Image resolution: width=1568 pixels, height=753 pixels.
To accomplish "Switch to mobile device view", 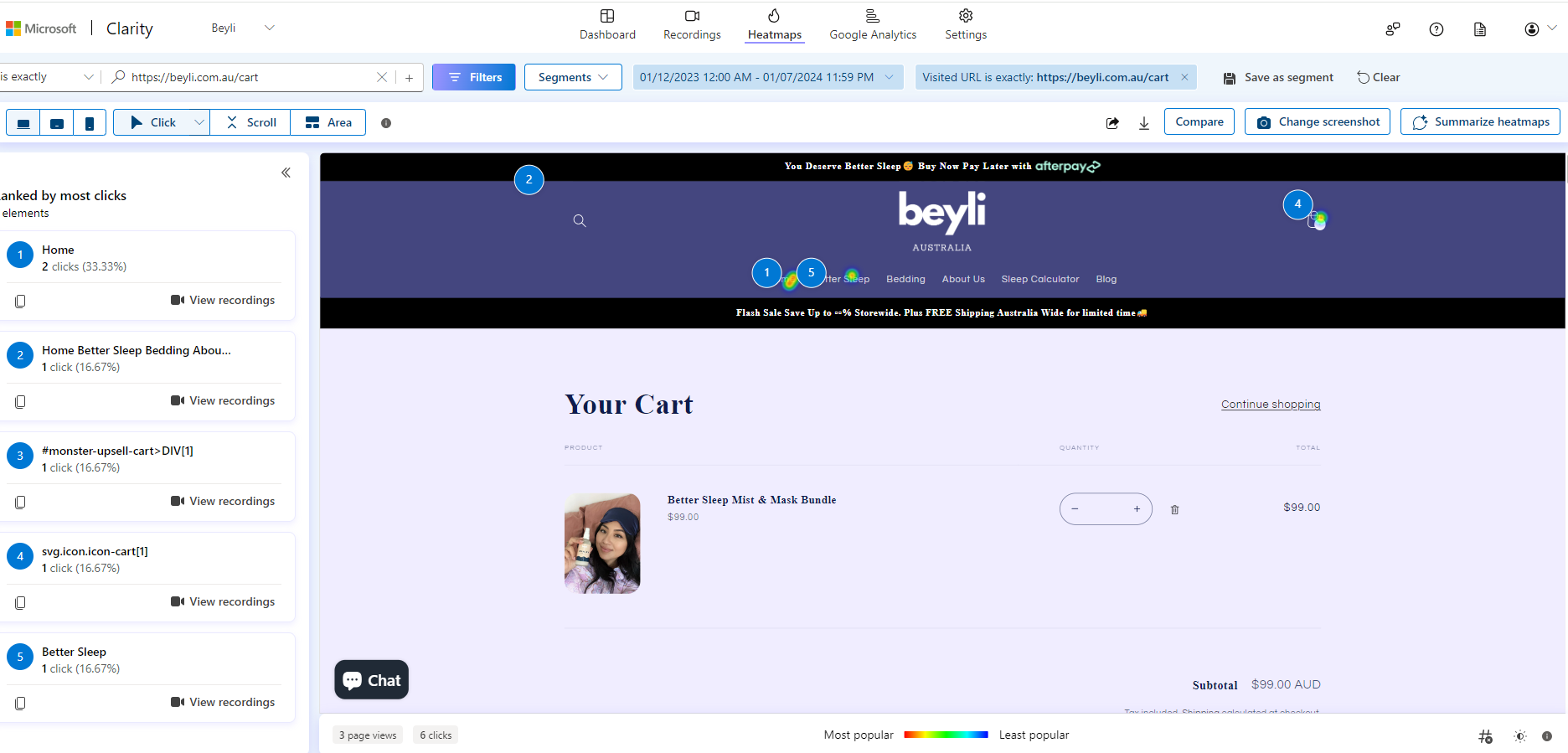I will coord(90,123).
